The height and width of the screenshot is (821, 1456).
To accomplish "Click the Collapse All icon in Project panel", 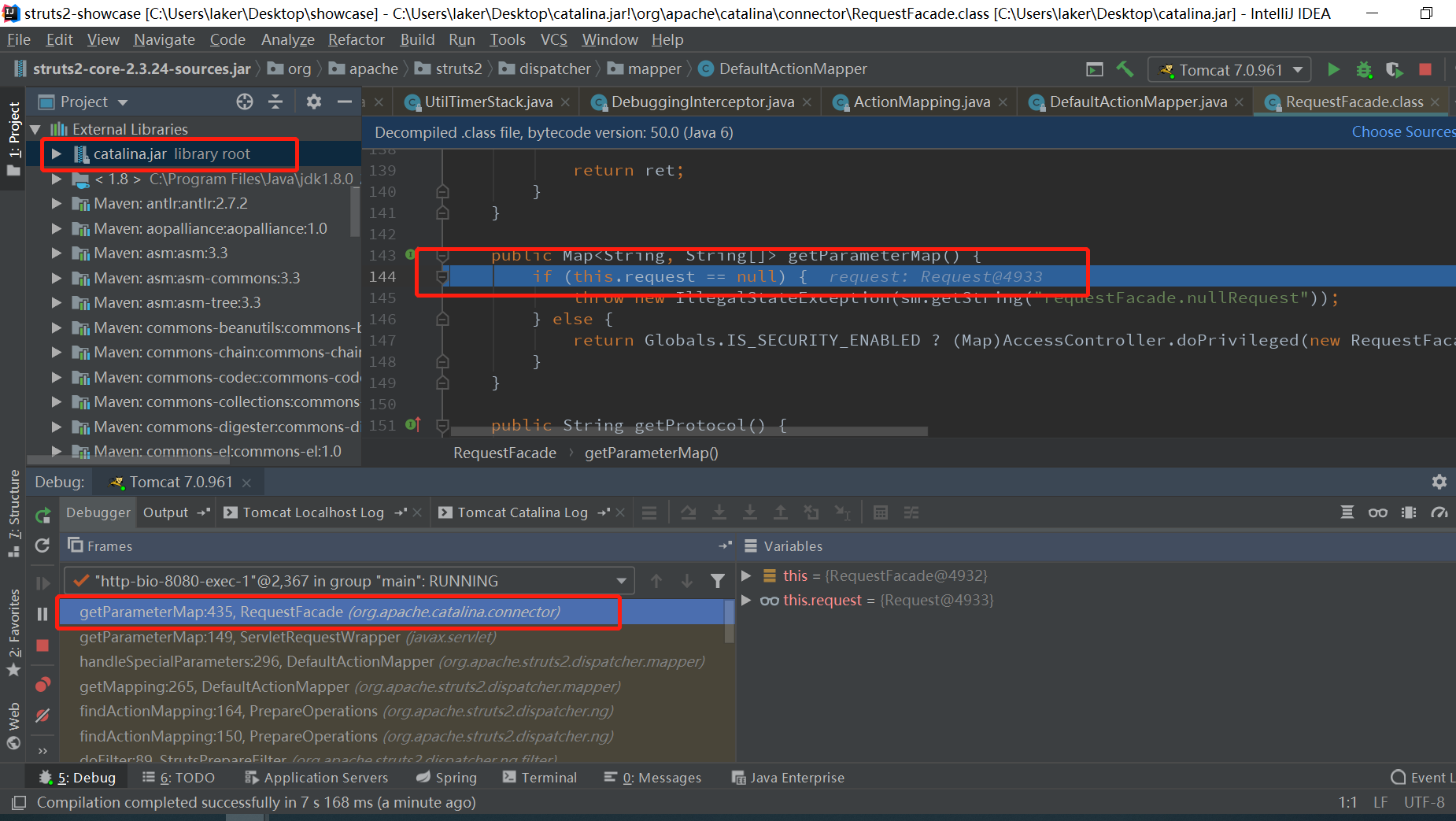I will tap(275, 102).
